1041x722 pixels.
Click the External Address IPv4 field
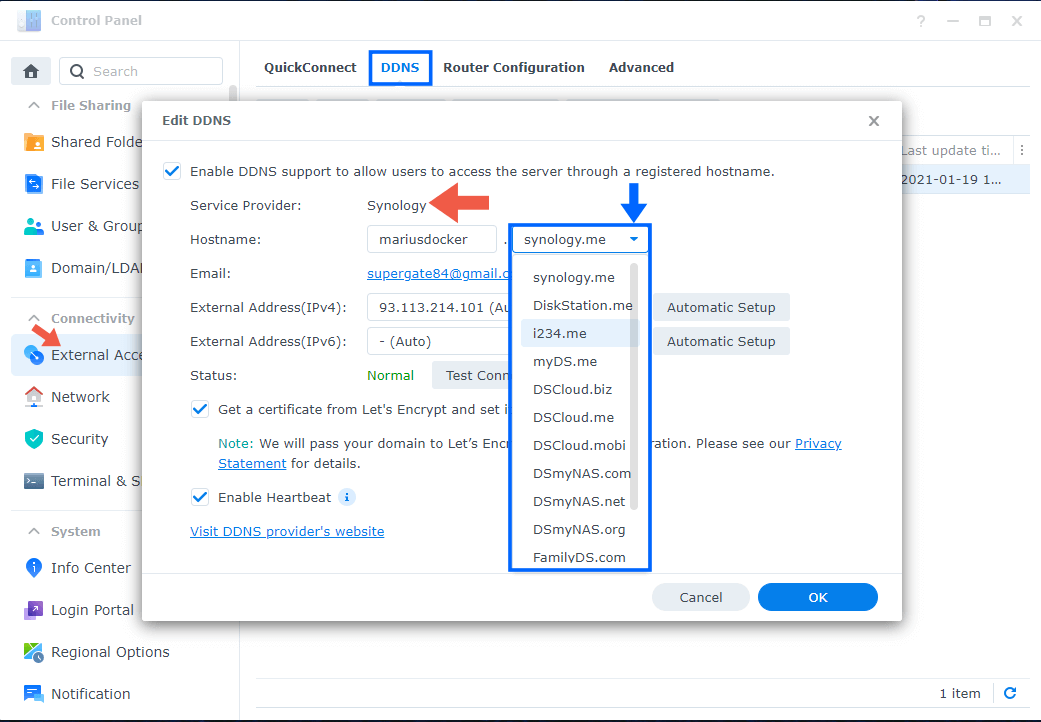click(438, 307)
